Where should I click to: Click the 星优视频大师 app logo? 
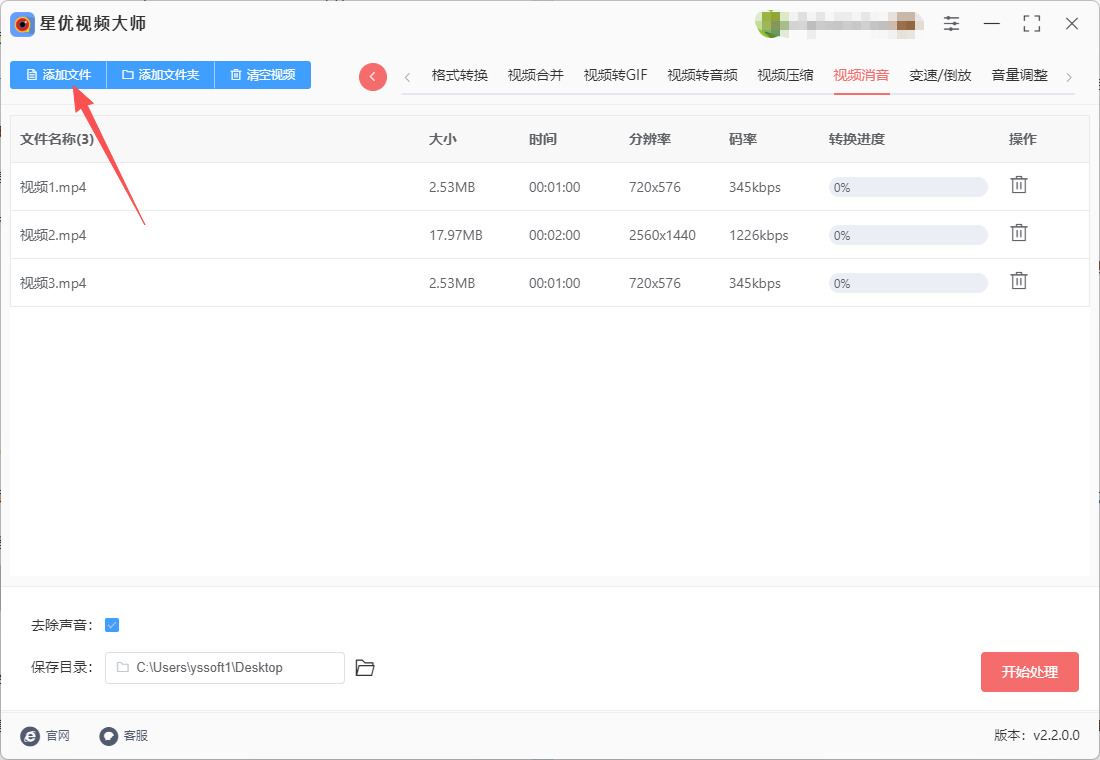pos(23,24)
